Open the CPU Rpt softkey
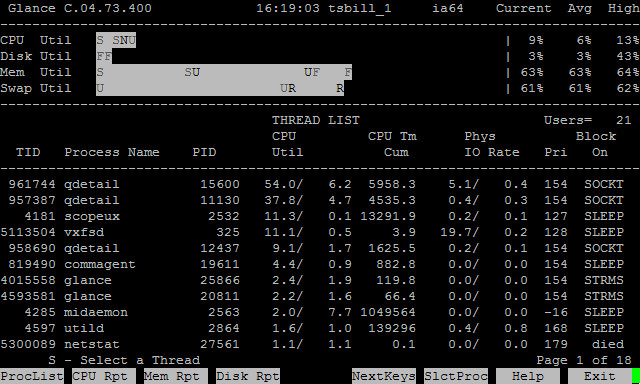 tap(104, 376)
